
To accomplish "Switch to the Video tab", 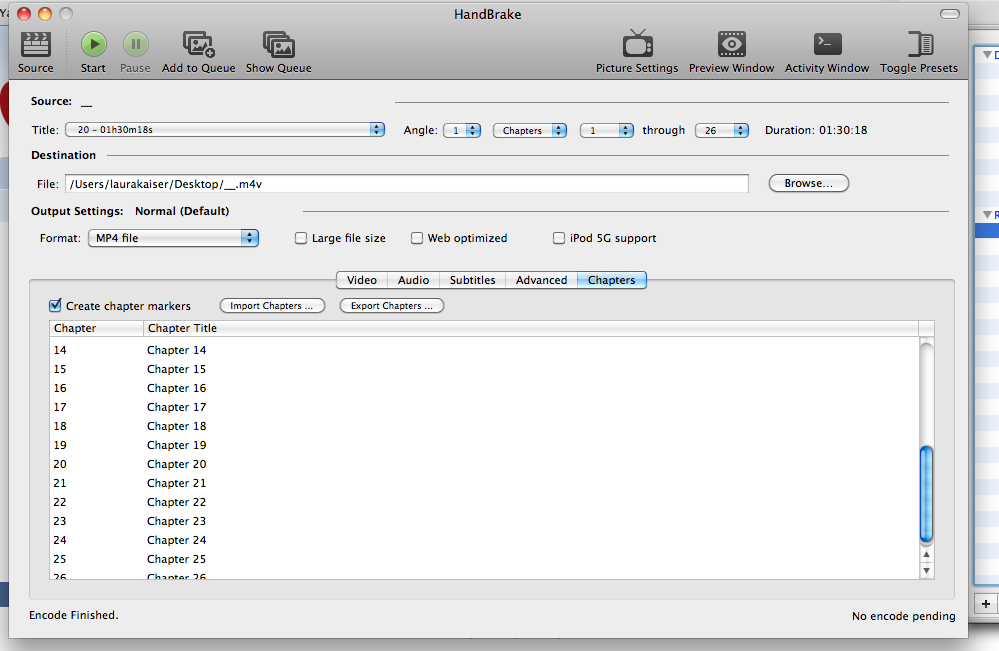I will click(361, 280).
